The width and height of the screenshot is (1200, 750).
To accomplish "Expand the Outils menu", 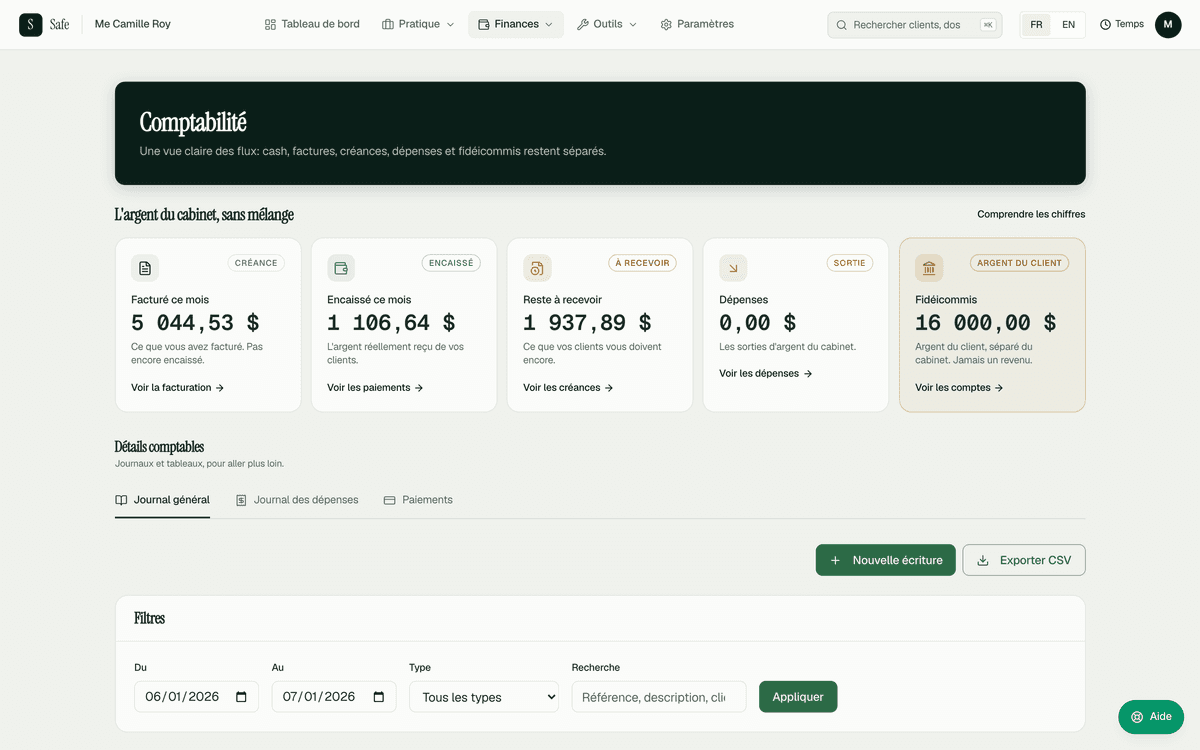I will point(607,24).
